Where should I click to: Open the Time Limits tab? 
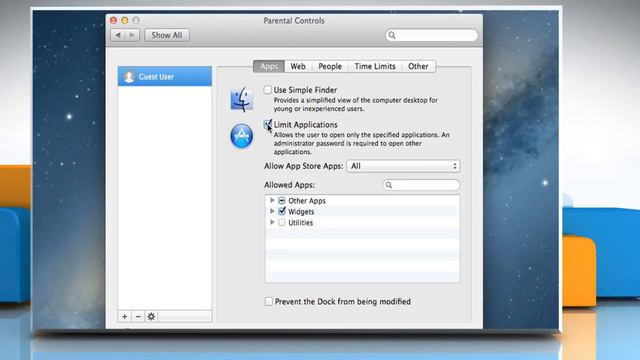point(375,66)
